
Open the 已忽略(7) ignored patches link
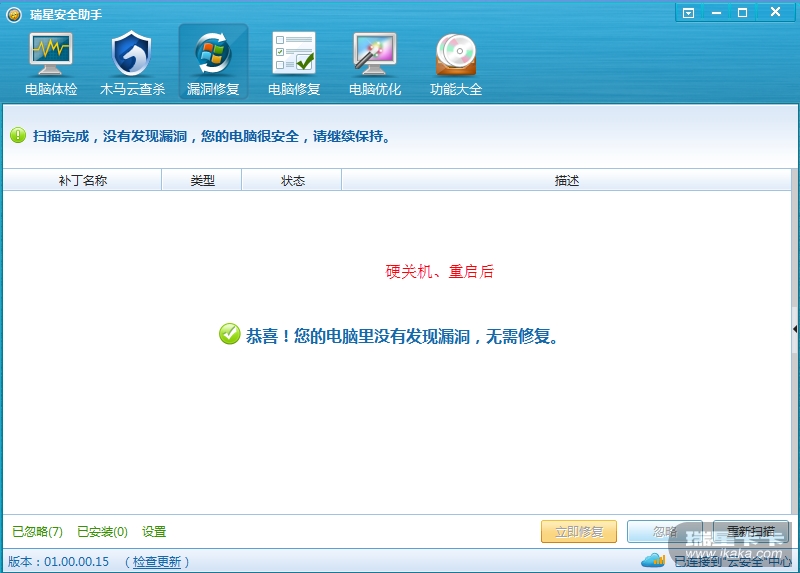pyautogui.click(x=37, y=532)
